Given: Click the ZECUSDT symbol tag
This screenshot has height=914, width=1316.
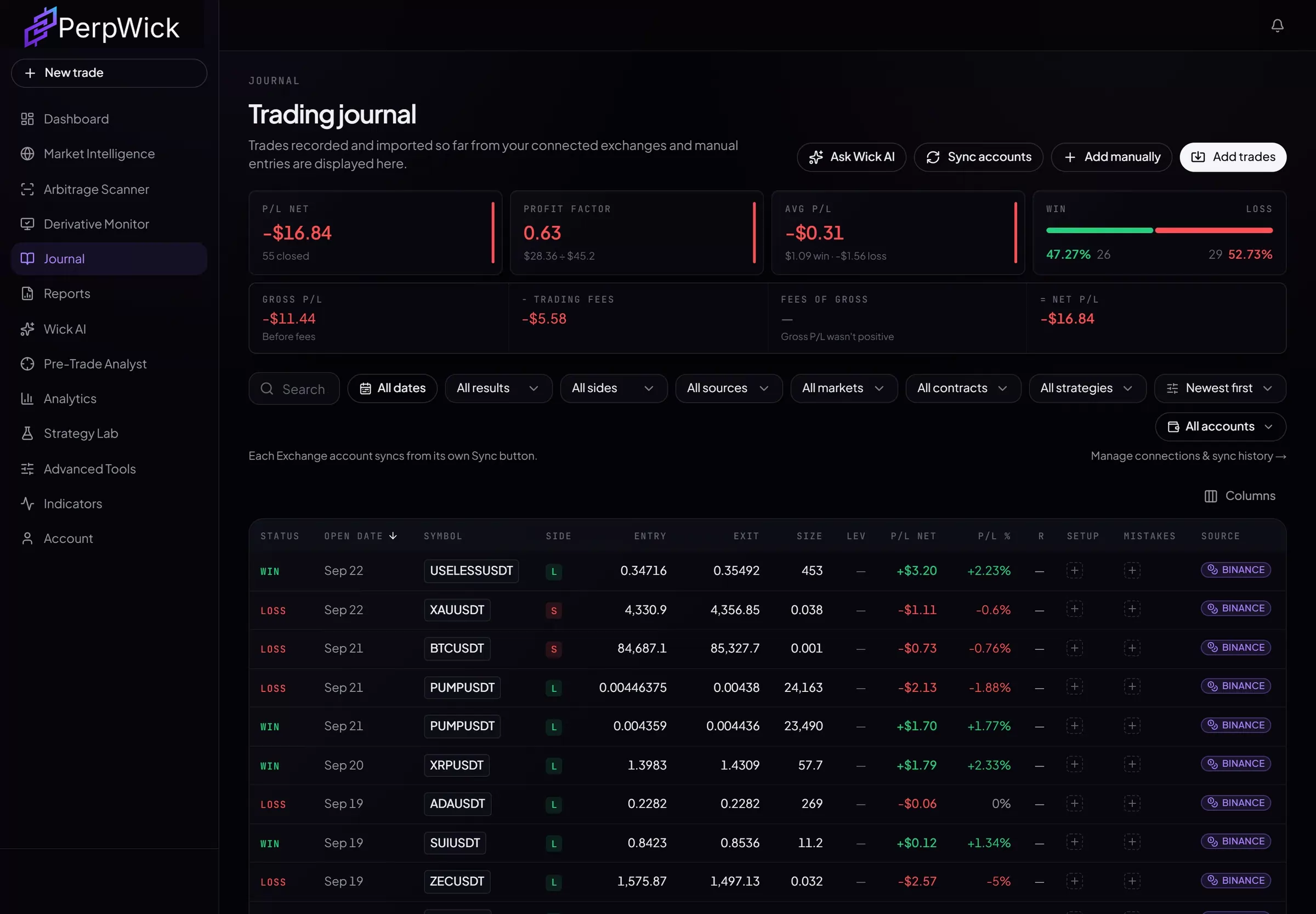Looking at the screenshot, I should [457, 881].
